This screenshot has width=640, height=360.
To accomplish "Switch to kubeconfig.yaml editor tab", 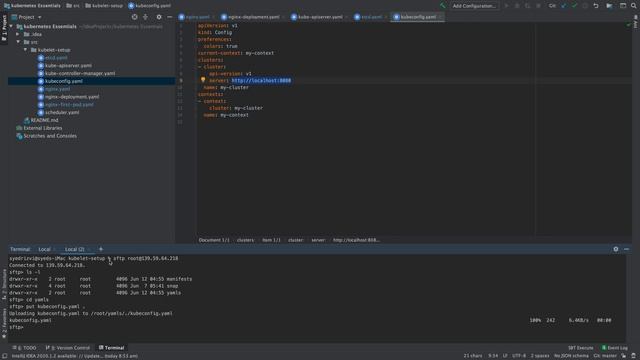I will pyautogui.click(x=418, y=17).
